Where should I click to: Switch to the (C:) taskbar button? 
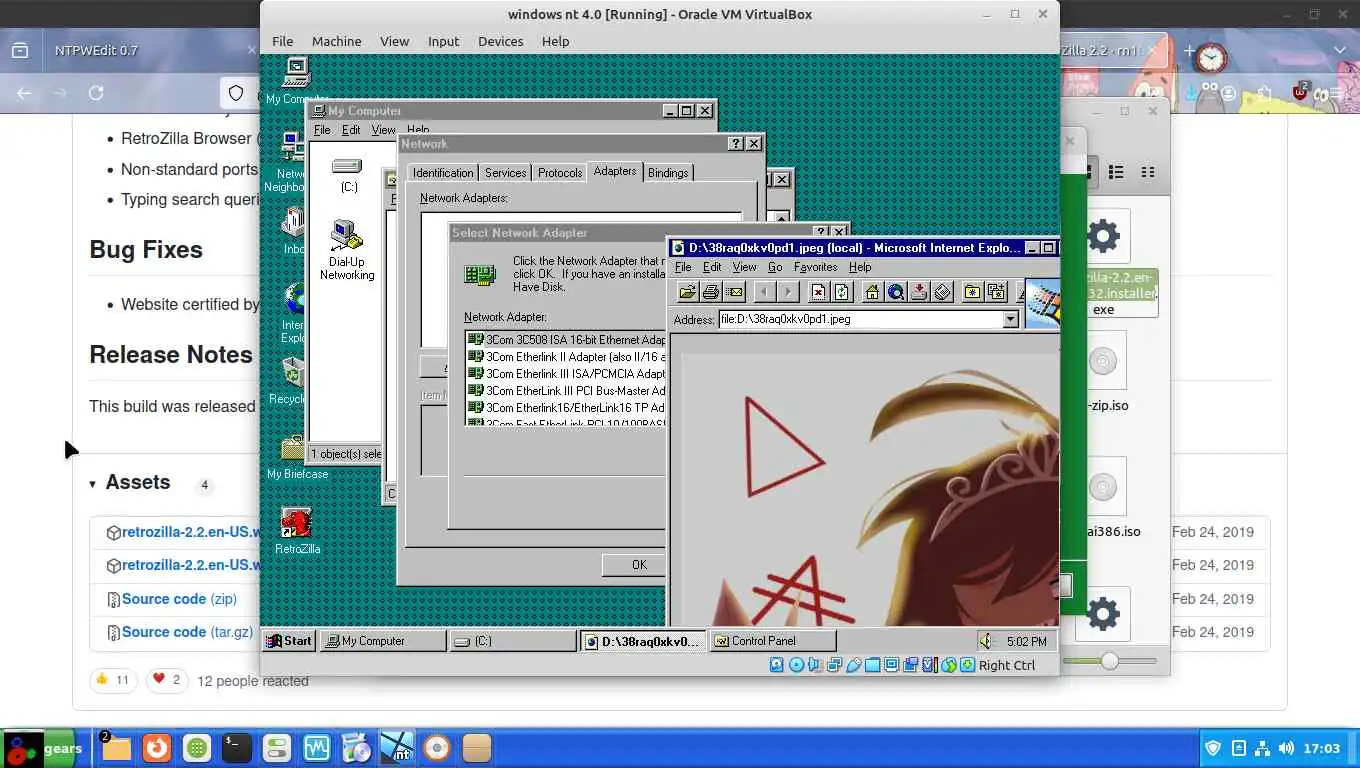coord(513,641)
